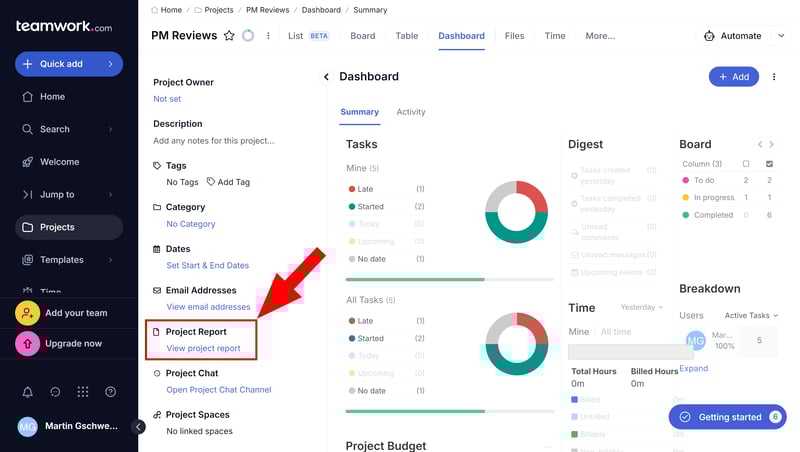Open the chat bubble icon in the sidebar
This screenshot has width=800, height=452.
[55, 392]
